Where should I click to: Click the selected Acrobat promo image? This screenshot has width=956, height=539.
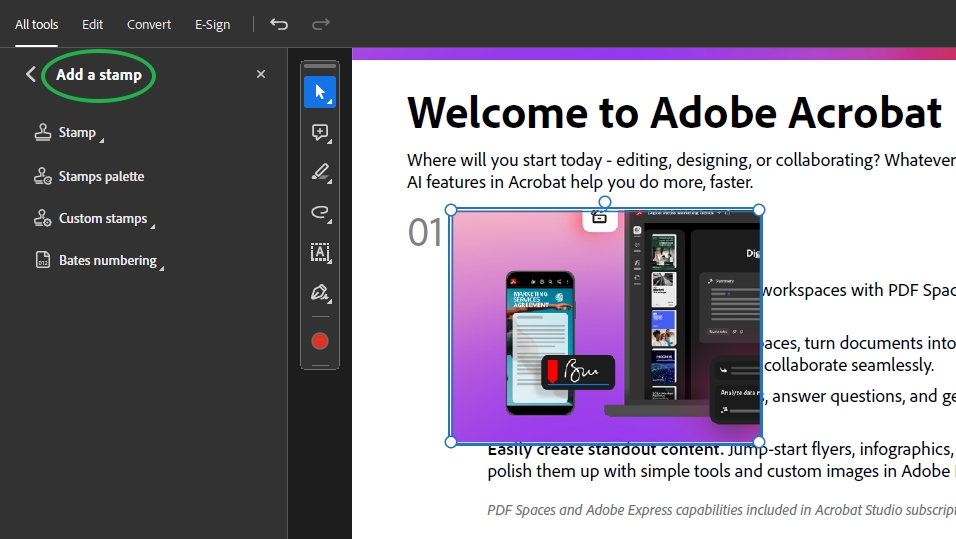click(x=605, y=326)
